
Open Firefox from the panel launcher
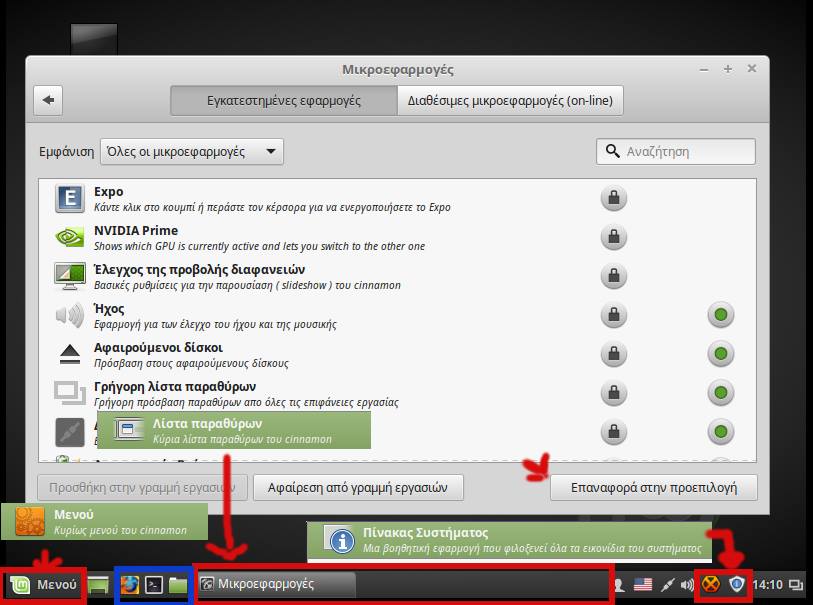coord(130,584)
